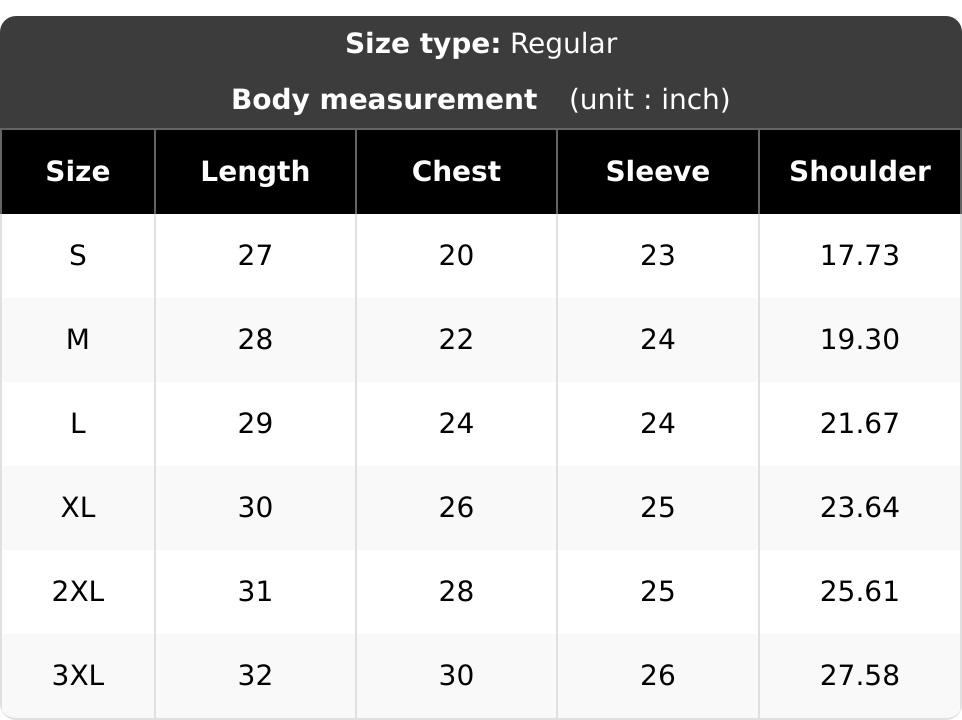Select the L size row label
Screen dimensions: 962x720
(x=78, y=423)
